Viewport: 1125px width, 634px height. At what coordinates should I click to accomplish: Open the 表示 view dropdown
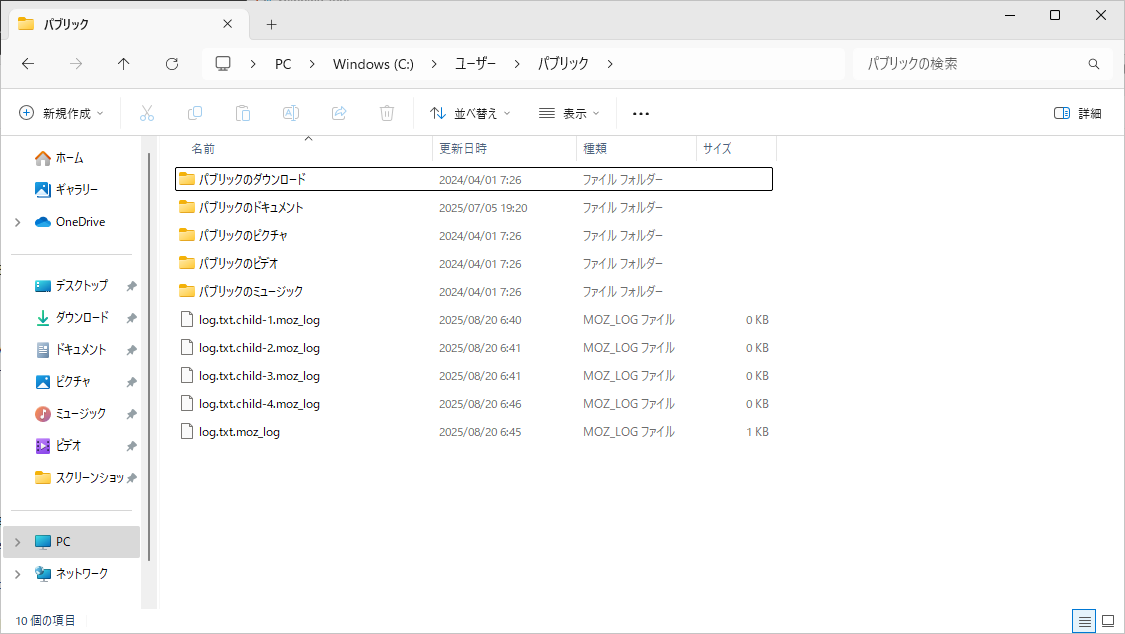[x=569, y=113]
